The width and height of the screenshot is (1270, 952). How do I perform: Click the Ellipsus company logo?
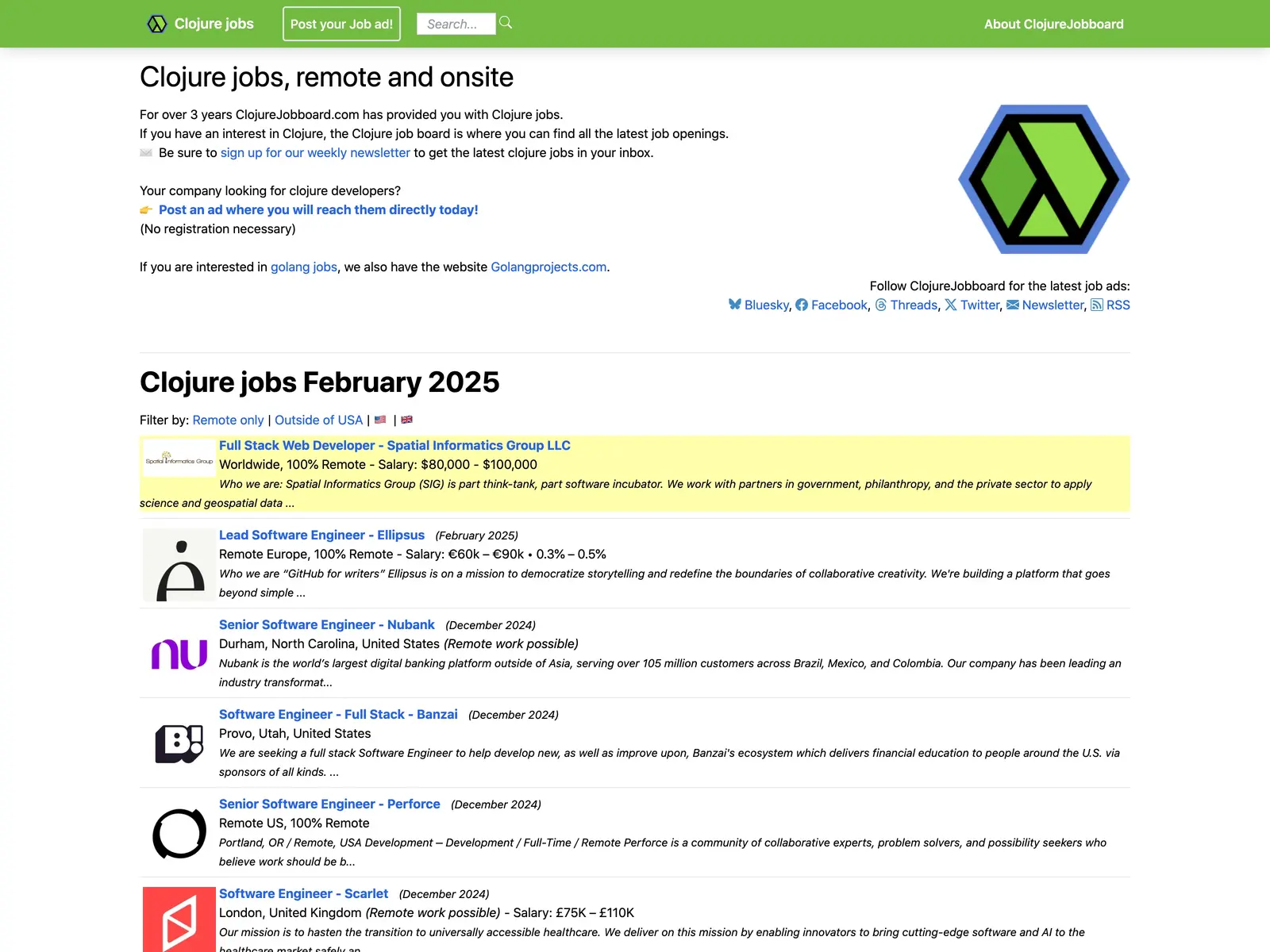pos(179,566)
